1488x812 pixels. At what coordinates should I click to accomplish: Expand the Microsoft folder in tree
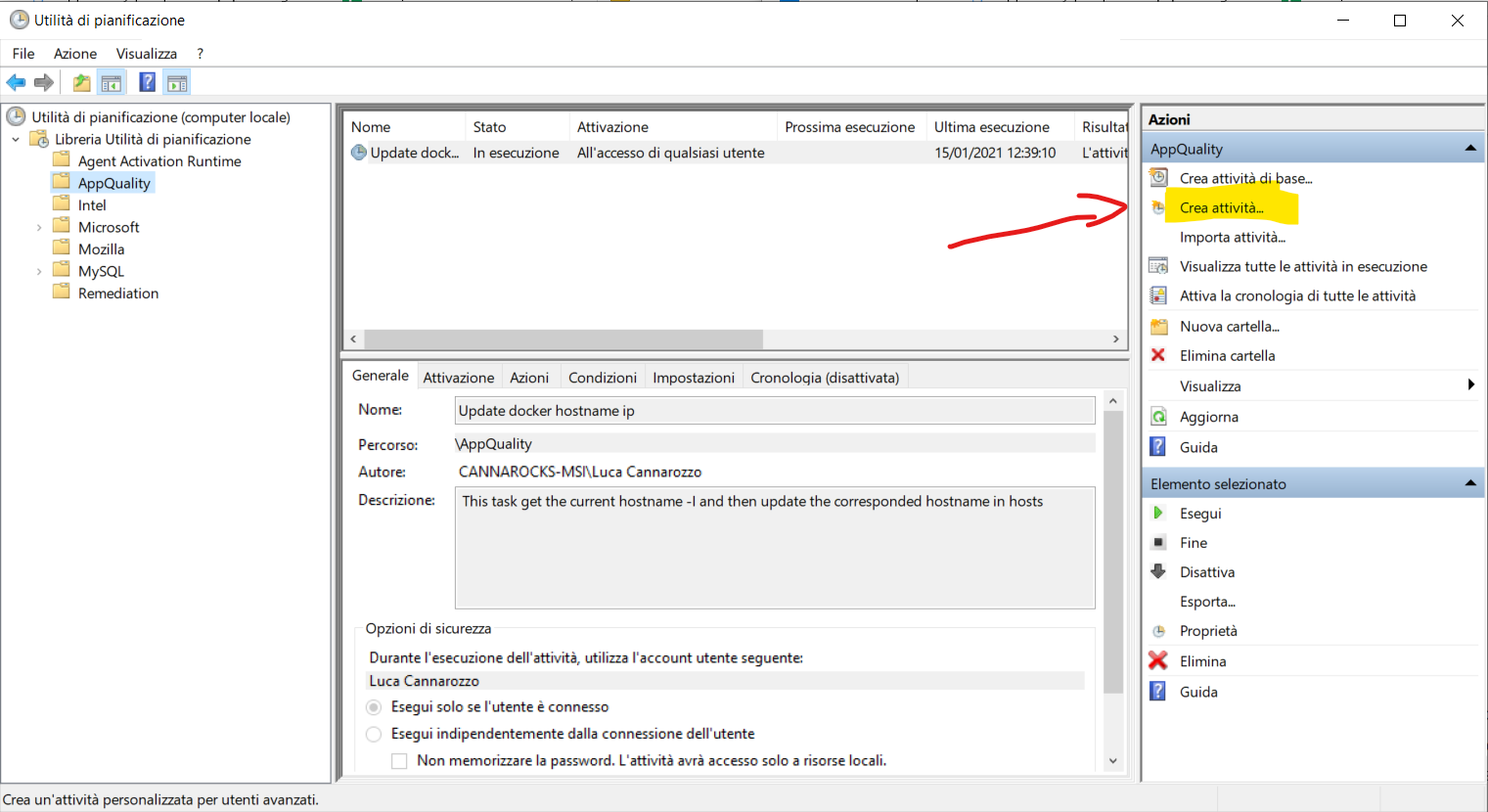39,227
